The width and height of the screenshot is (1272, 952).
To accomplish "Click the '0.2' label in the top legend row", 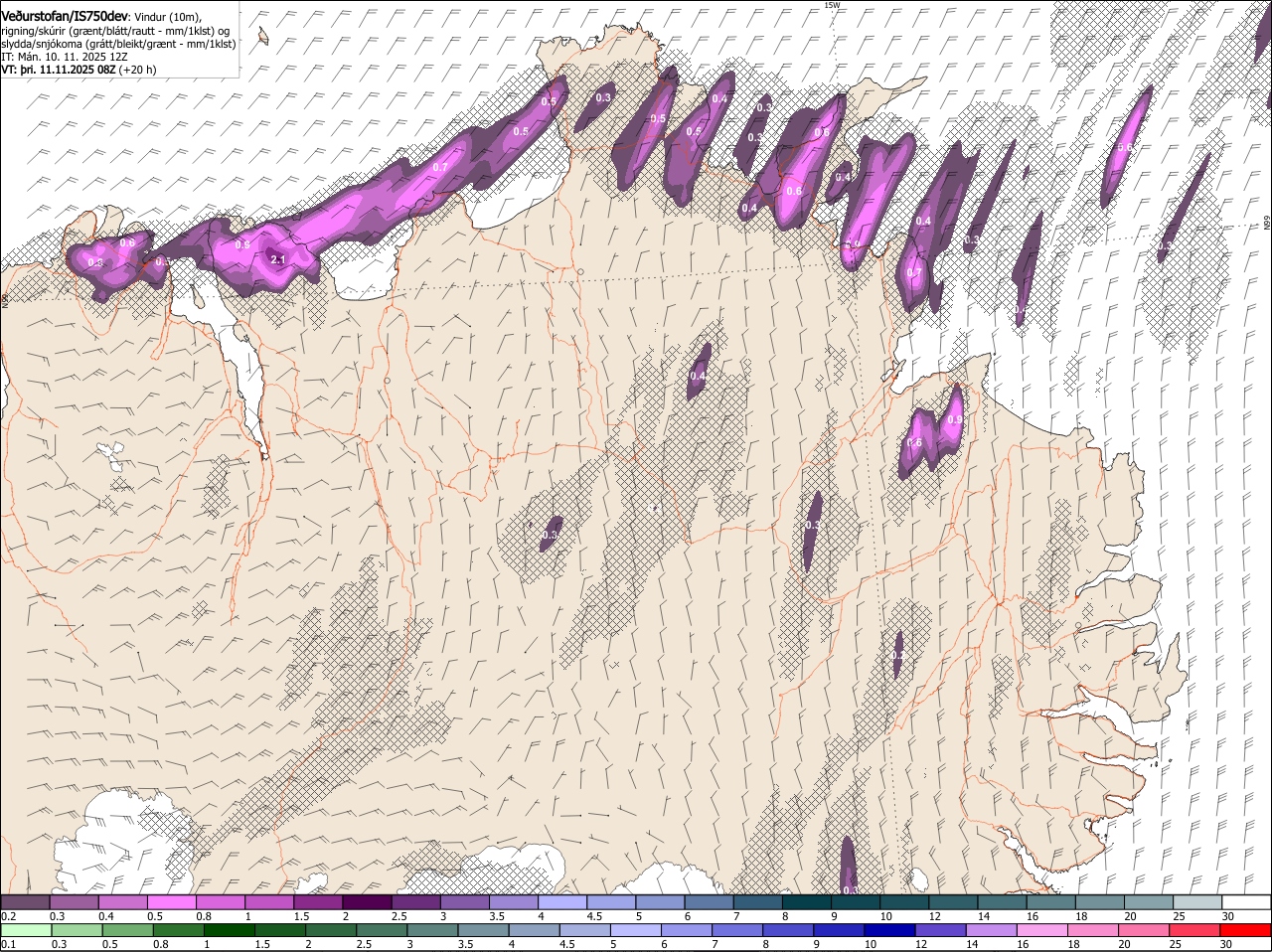I will [x=8, y=916].
